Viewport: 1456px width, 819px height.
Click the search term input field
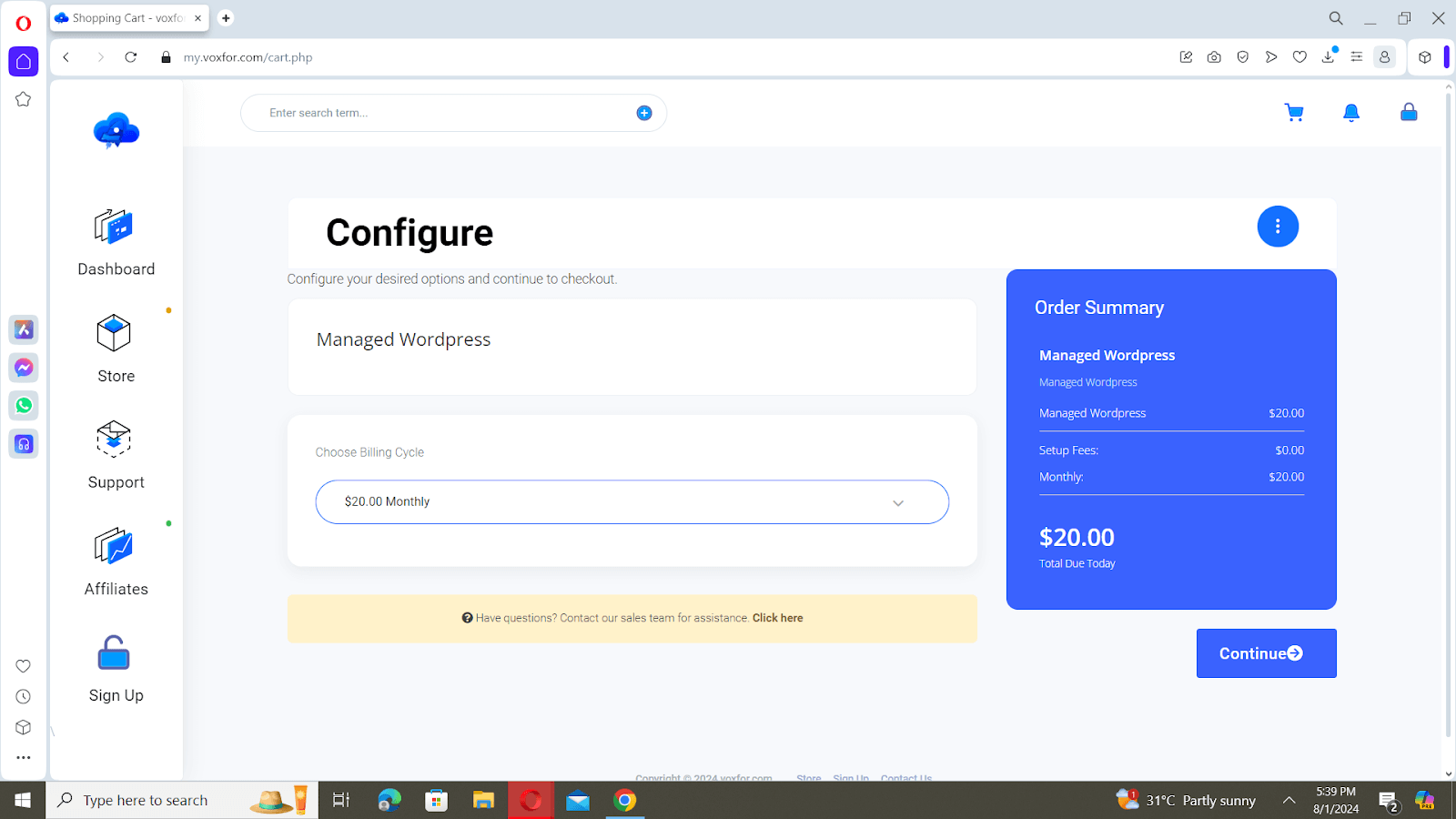409,112
